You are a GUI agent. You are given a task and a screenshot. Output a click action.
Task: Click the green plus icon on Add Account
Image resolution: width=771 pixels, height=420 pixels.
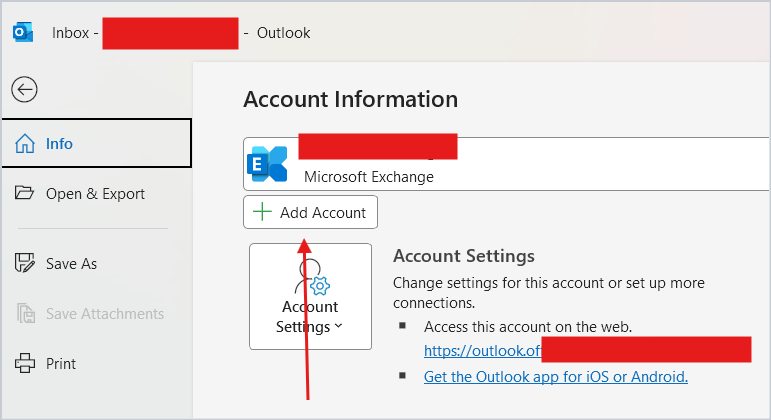(x=262, y=212)
